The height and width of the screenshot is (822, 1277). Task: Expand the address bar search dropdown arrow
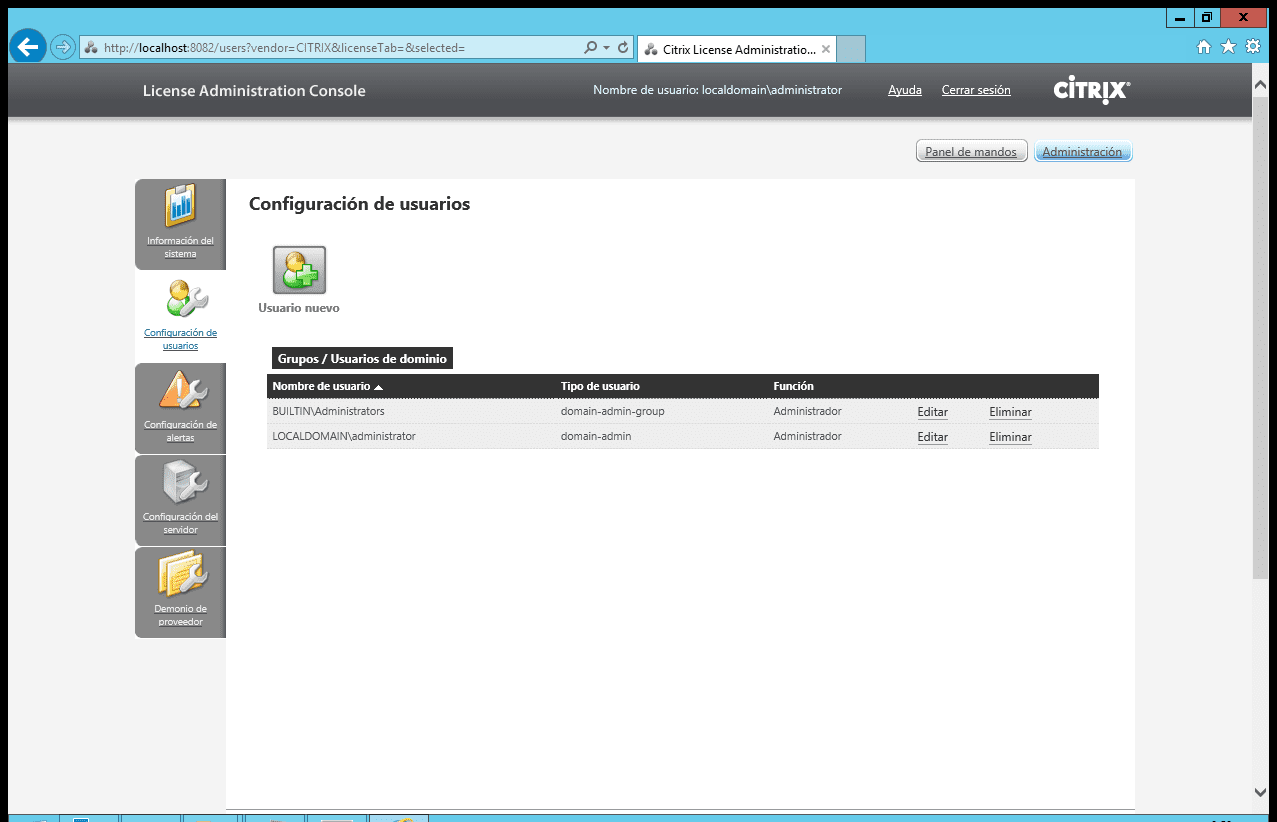606,47
